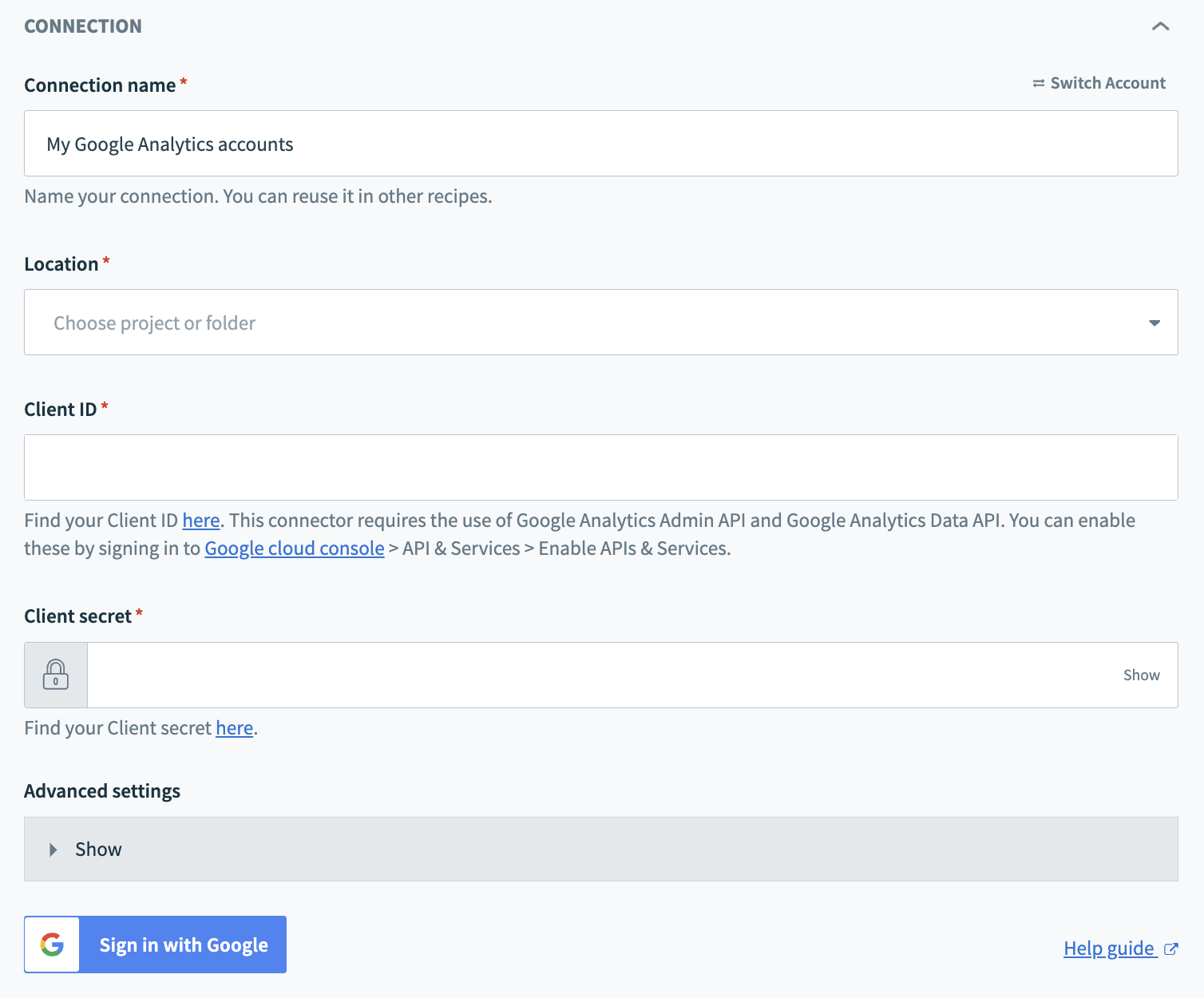Click here to find your Client secret
This screenshot has height=998, width=1204.
[234, 727]
